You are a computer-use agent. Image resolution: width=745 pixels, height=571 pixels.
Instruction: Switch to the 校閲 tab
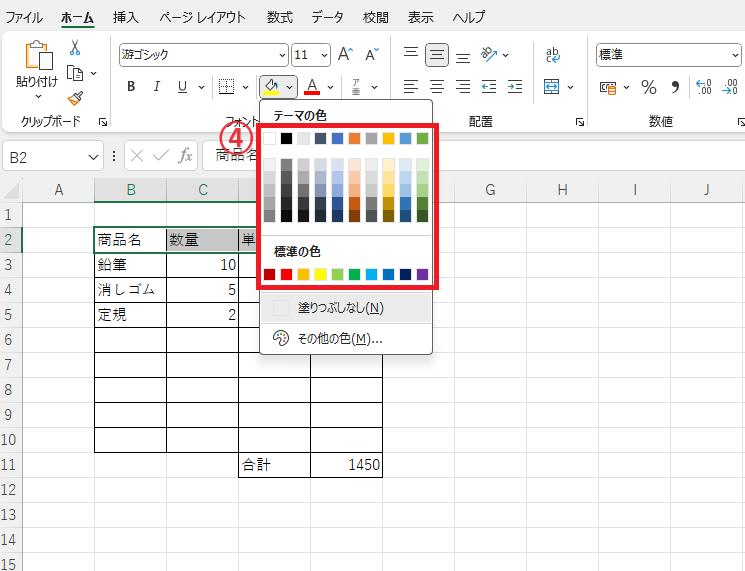point(375,18)
